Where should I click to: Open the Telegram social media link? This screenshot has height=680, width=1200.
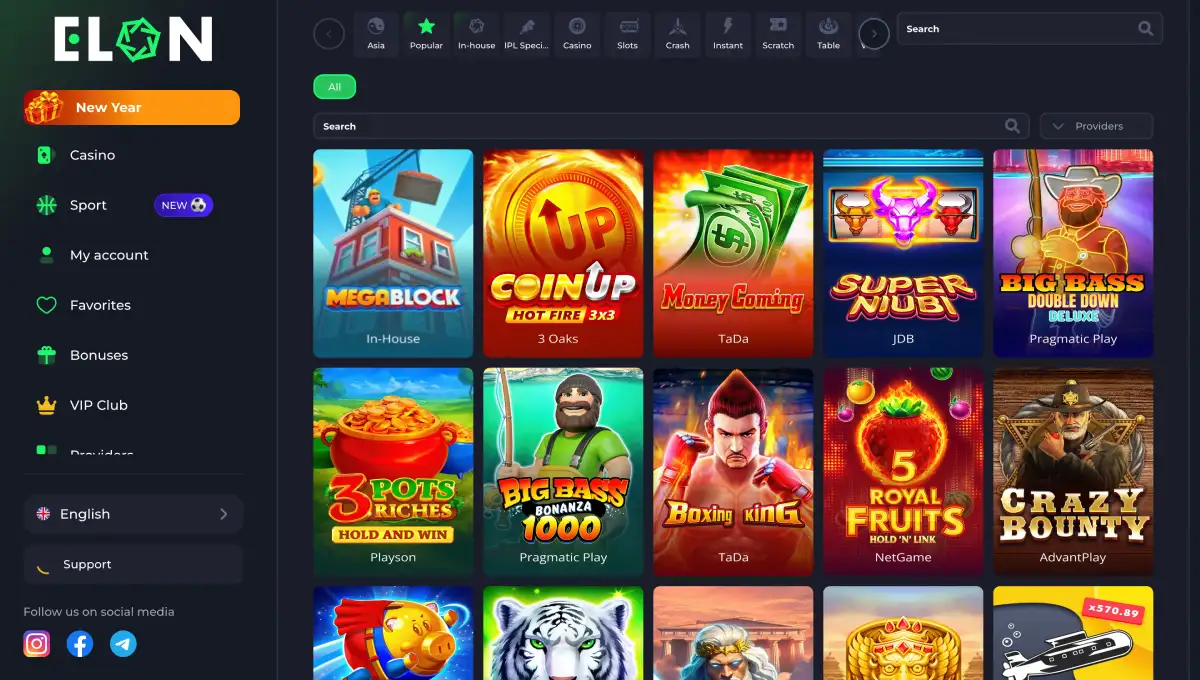(x=123, y=643)
